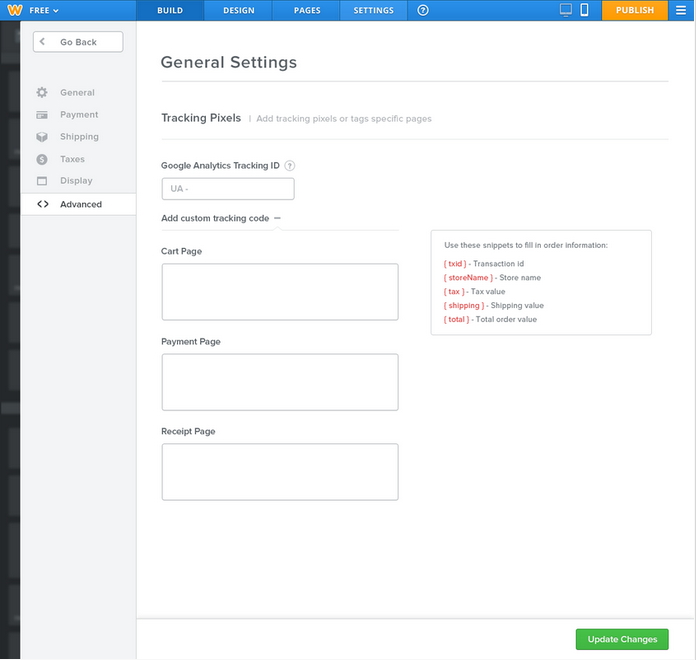
Task: Switch to the PAGES tab
Action: click(x=307, y=10)
